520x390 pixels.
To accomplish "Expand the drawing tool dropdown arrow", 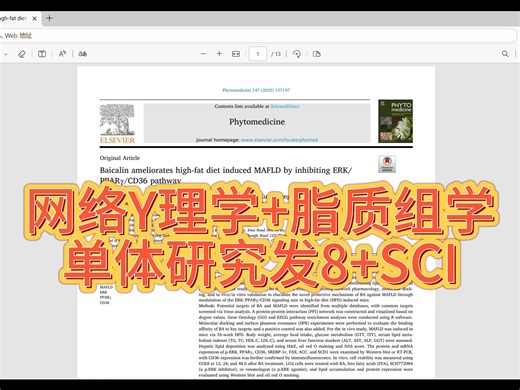I will pos(5,54).
